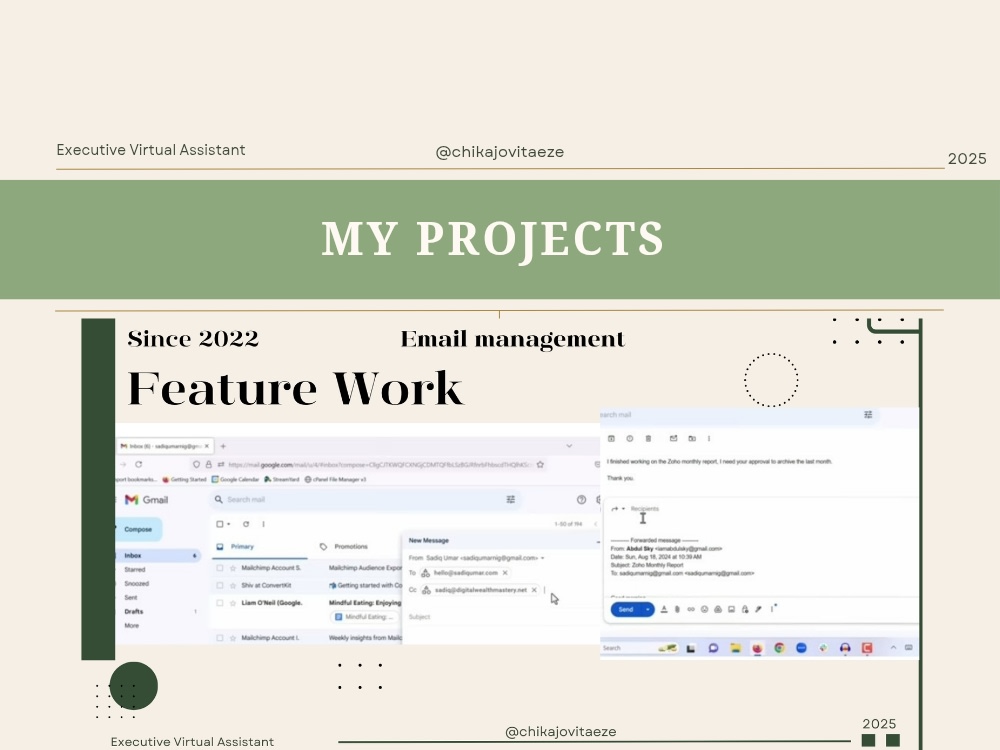
Task: Open the Drafts folder
Action: [133, 612]
